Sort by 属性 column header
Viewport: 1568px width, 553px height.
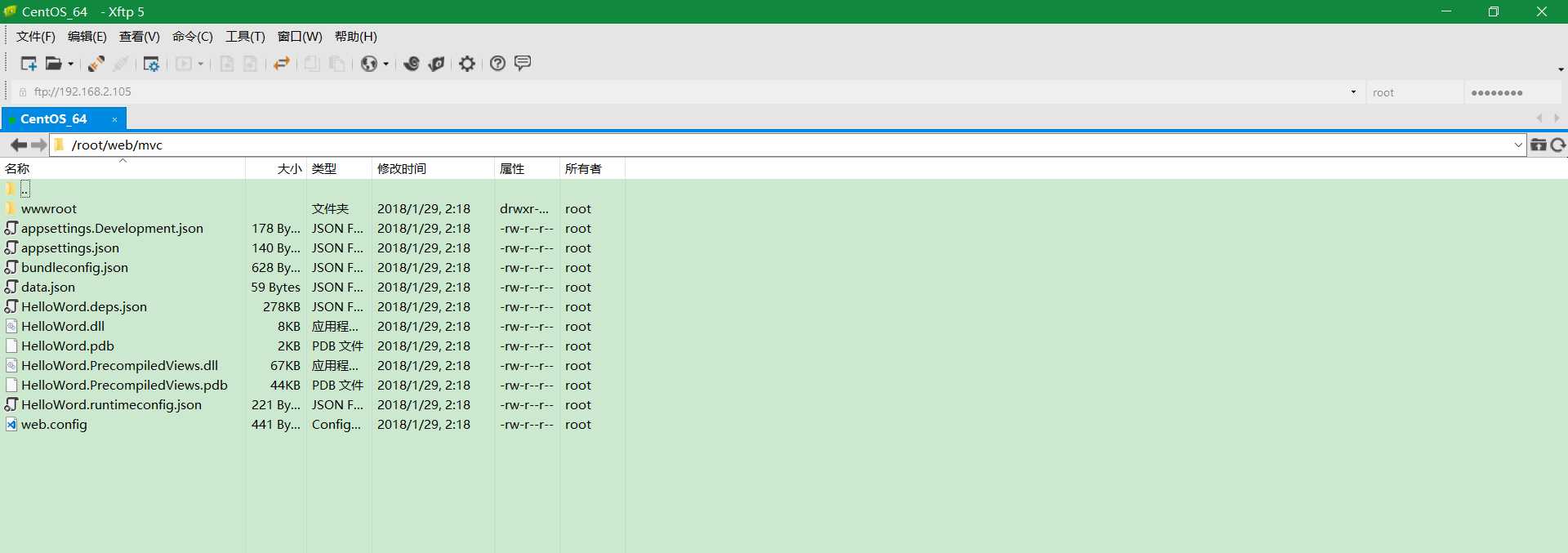527,169
